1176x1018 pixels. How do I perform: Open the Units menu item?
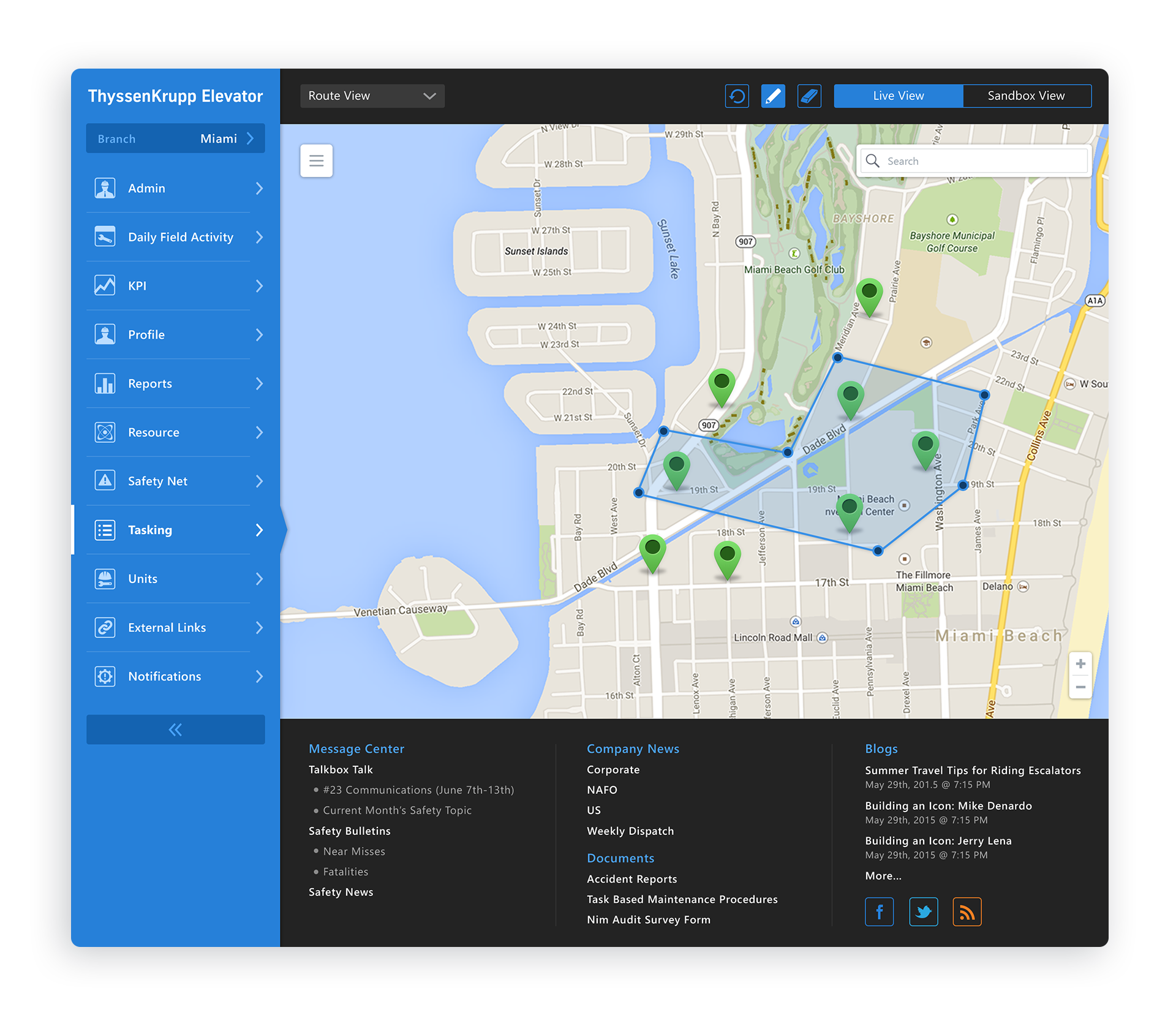pyautogui.click(x=176, y=579)
